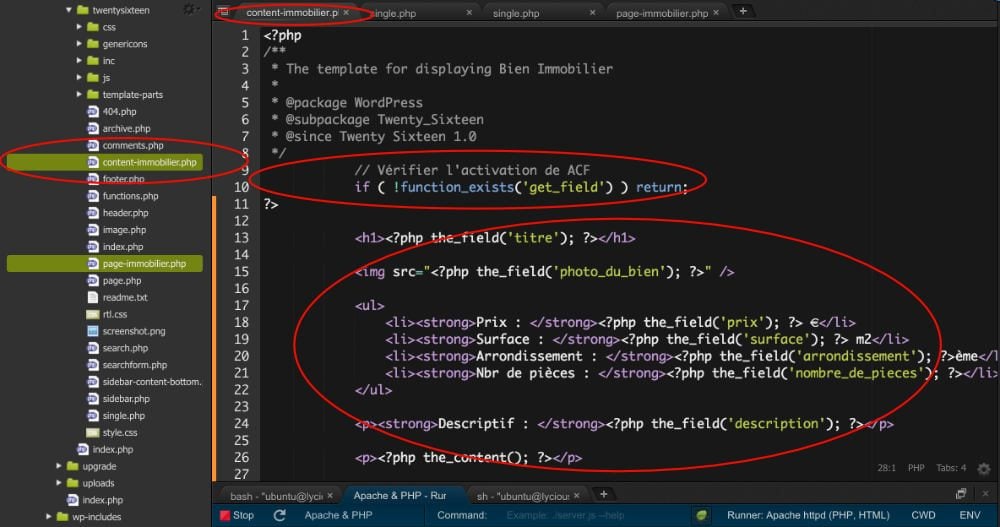Close the page-immobilier.php tab
1000x527 pixels.
[717, 13]
